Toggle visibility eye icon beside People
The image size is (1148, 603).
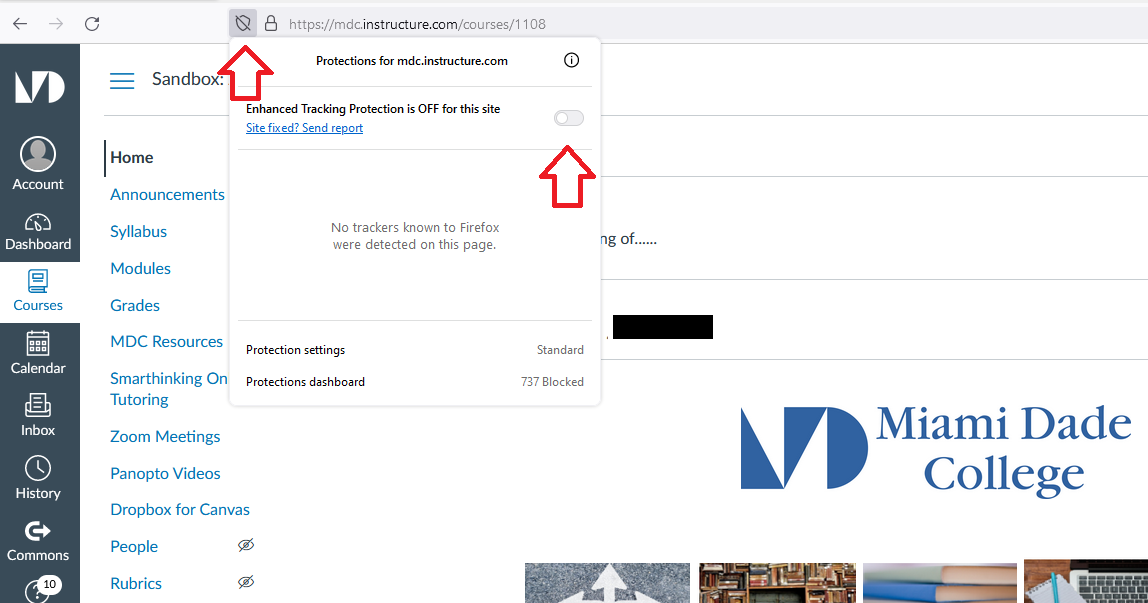coord(246,545)
